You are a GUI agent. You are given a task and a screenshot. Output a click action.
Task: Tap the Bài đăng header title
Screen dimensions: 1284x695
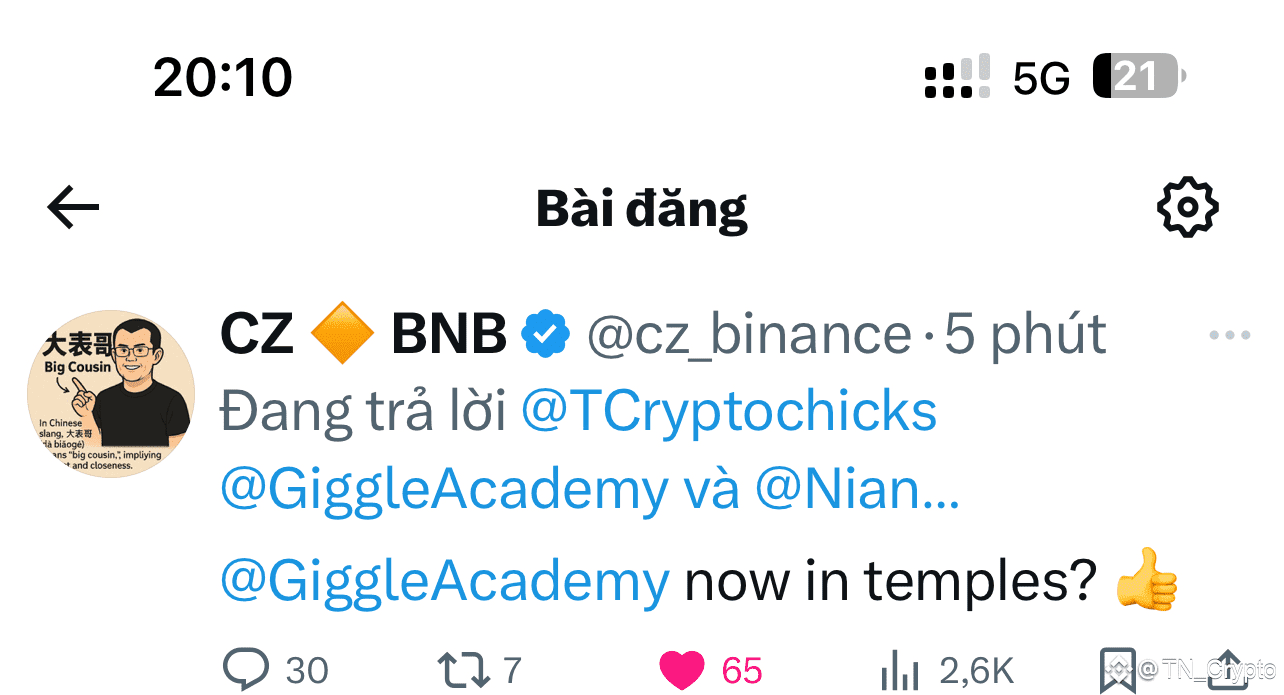tap(642, 208)
